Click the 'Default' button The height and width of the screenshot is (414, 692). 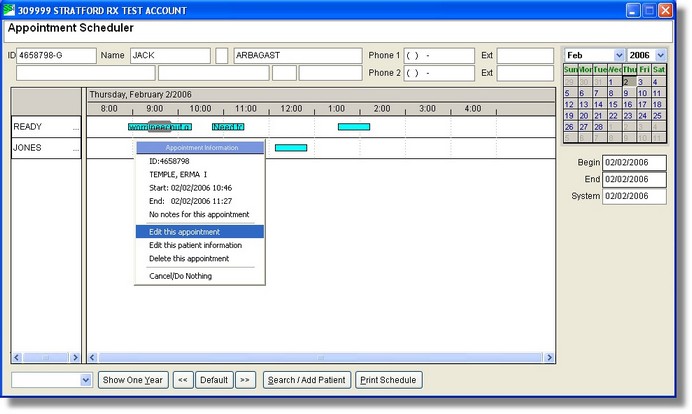coord(214,380)
